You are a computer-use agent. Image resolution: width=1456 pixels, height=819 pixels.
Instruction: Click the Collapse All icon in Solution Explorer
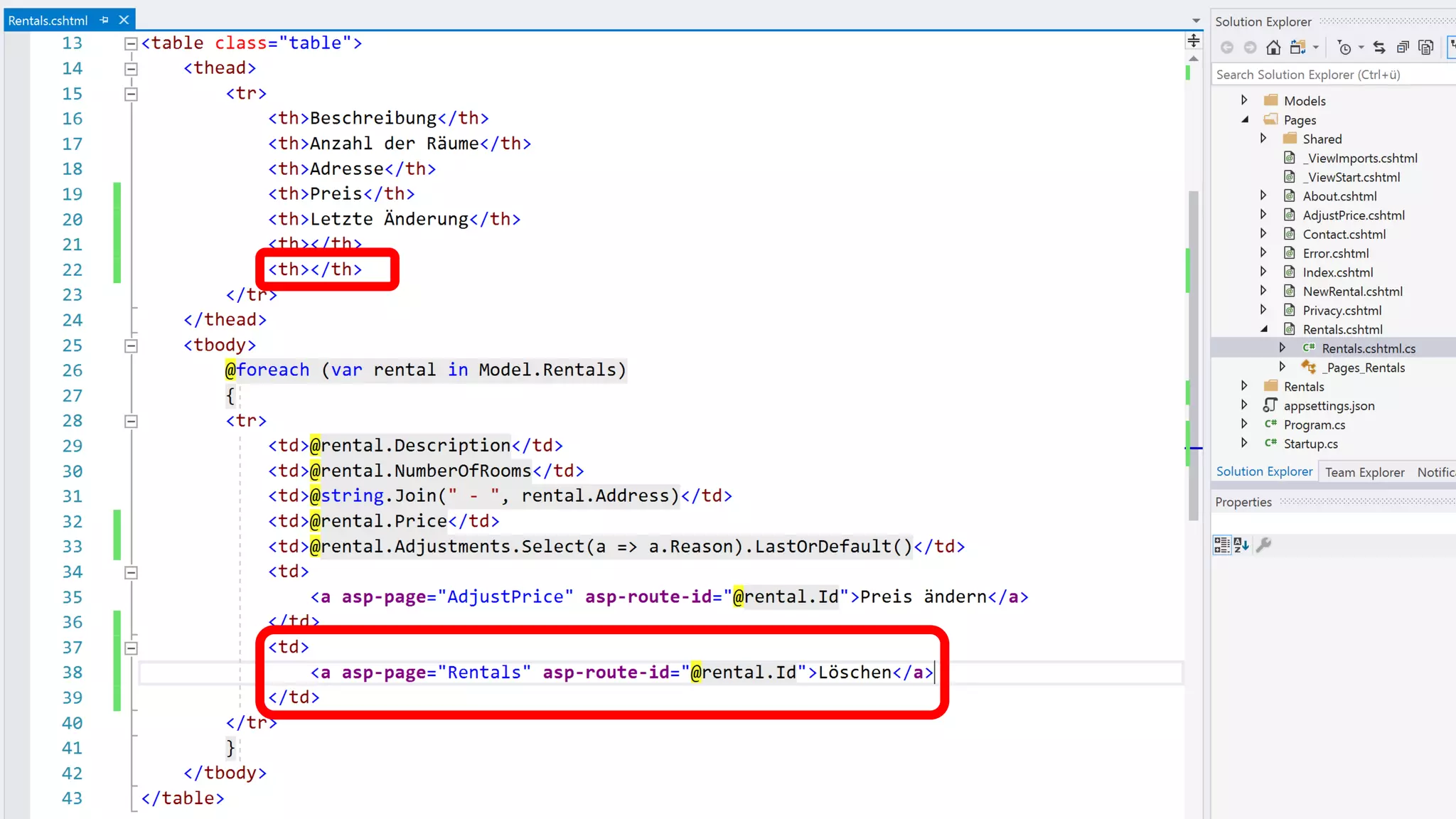[x=1403, y=48]
